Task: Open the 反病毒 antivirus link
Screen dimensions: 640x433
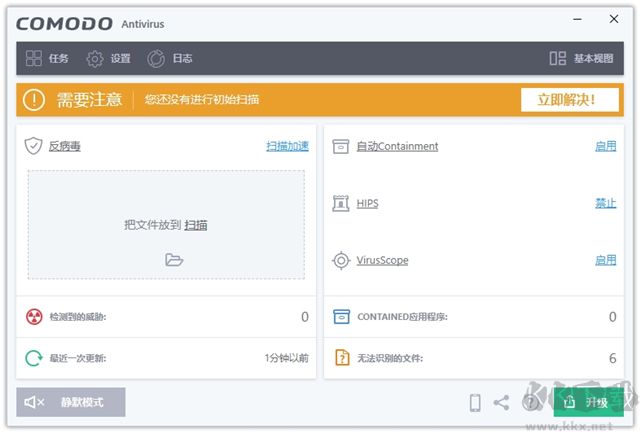Action: point(64,146)
